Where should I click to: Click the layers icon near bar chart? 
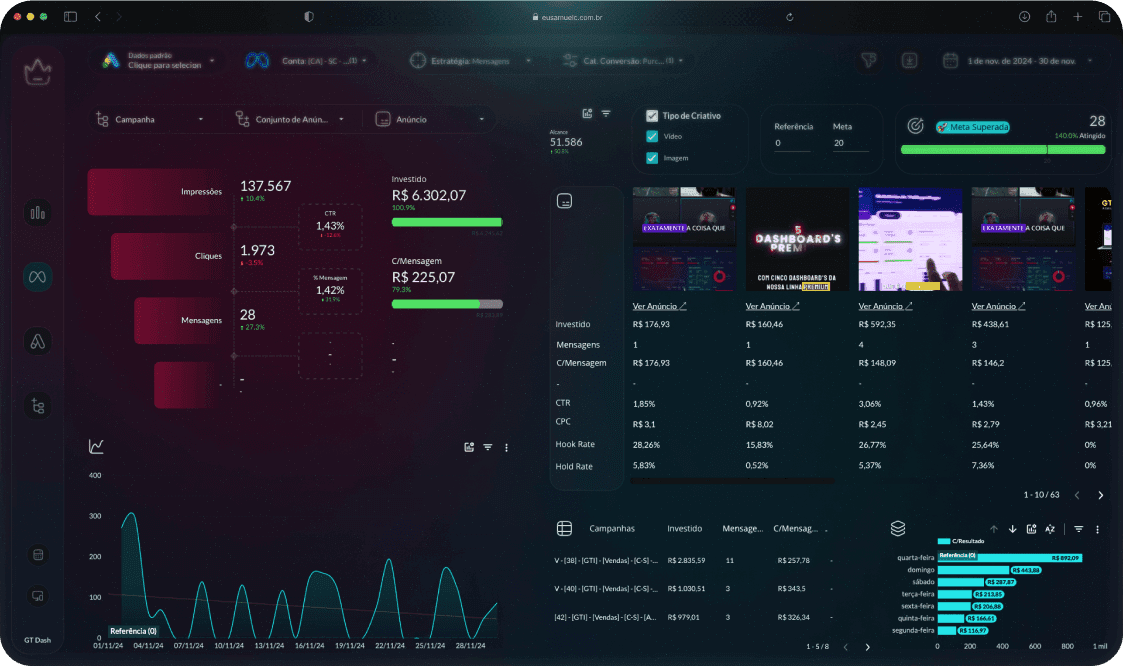pos(898,529)
